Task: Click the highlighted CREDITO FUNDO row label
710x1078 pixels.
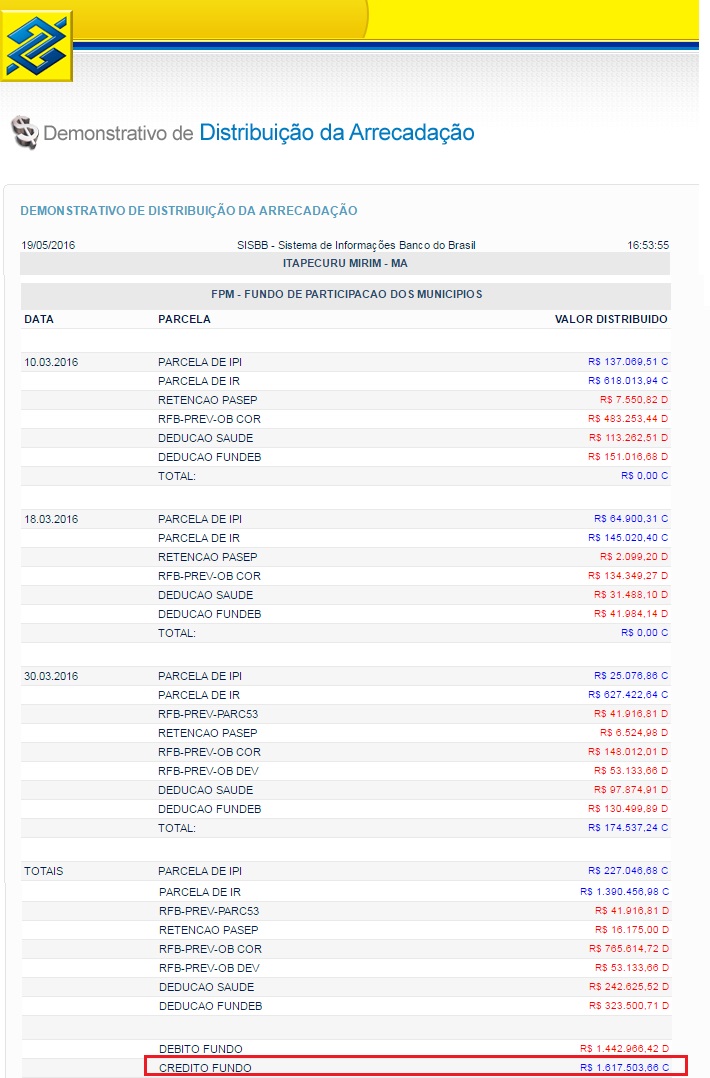Action: click(205, 1068)
